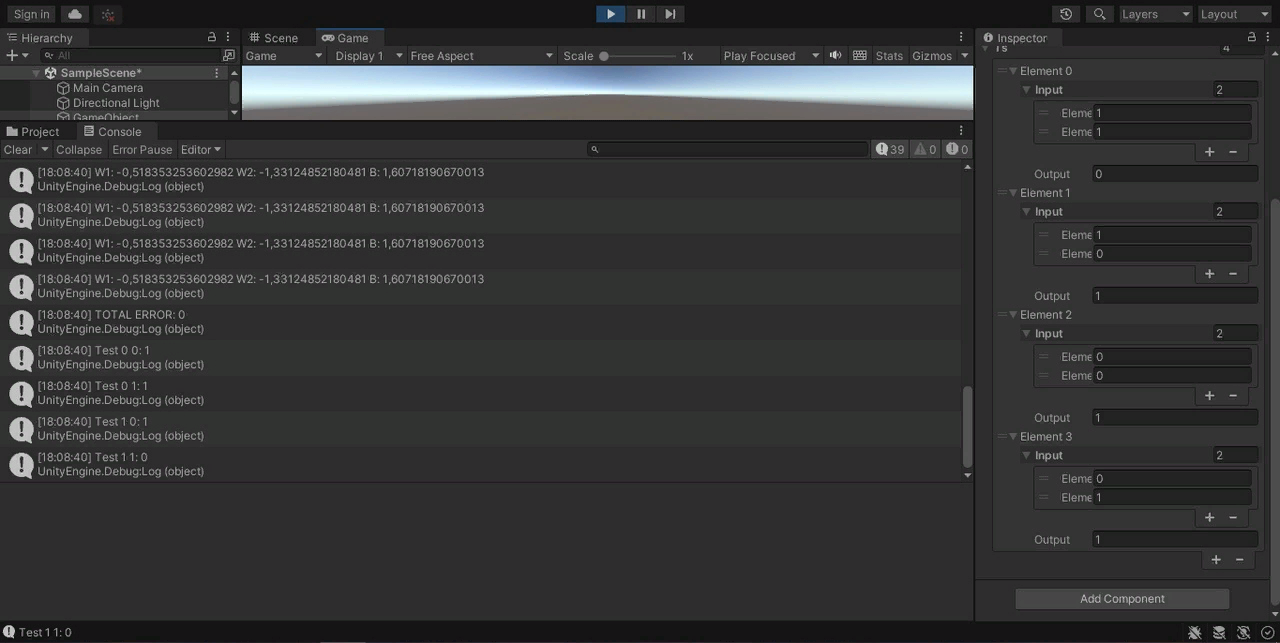Toggle Stats overlay in the Game view
This screenshot has height=643, width=1280.
point(888,56)
